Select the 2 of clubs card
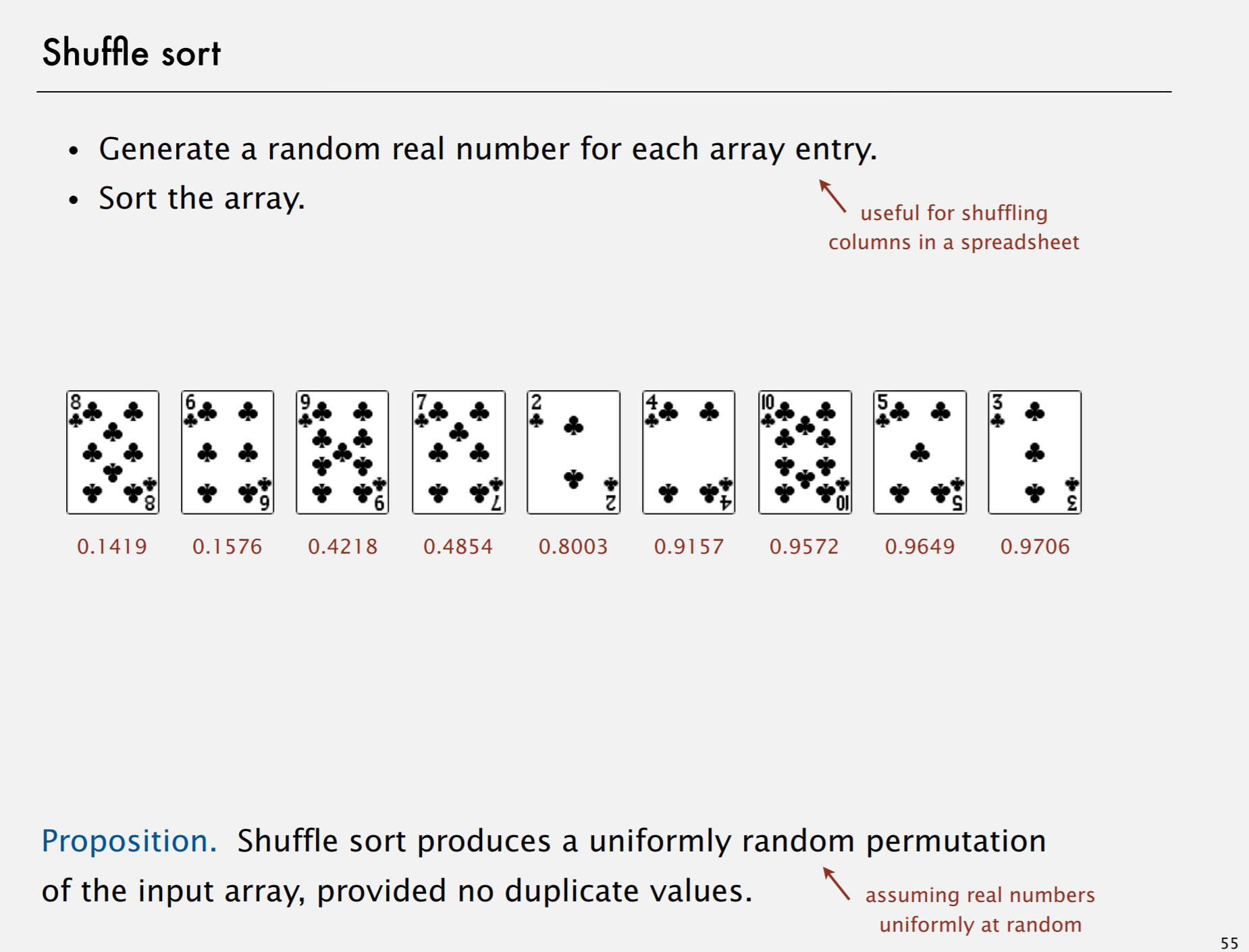 click(x=573, y=452)
